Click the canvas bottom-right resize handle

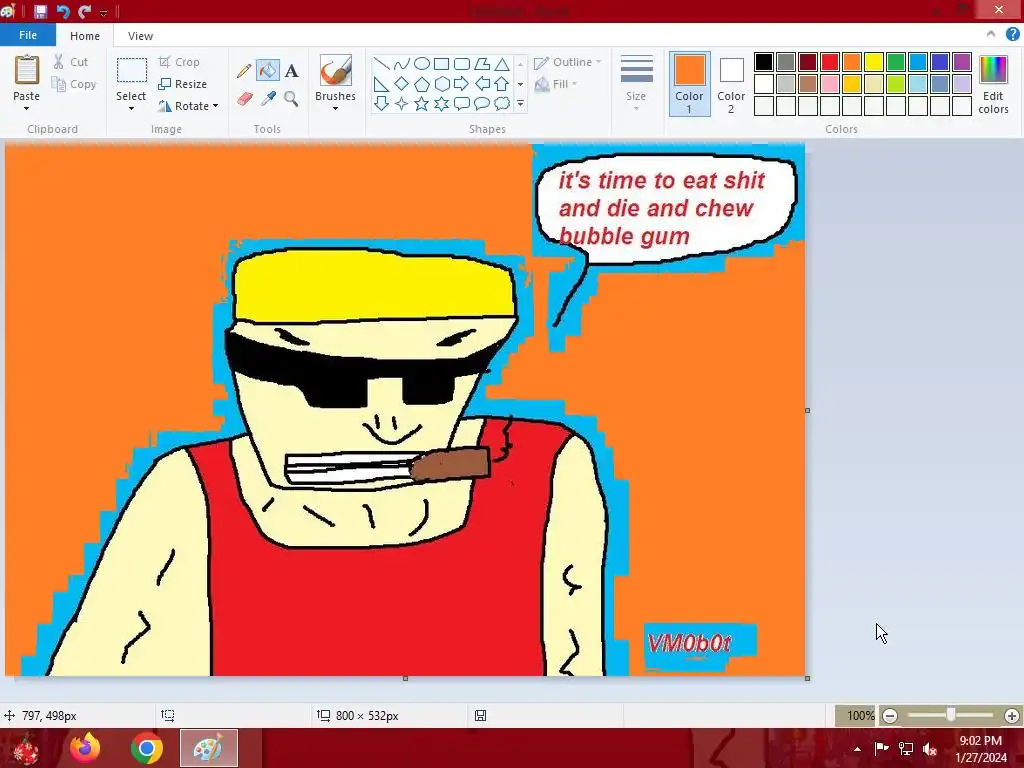point(808,679)
